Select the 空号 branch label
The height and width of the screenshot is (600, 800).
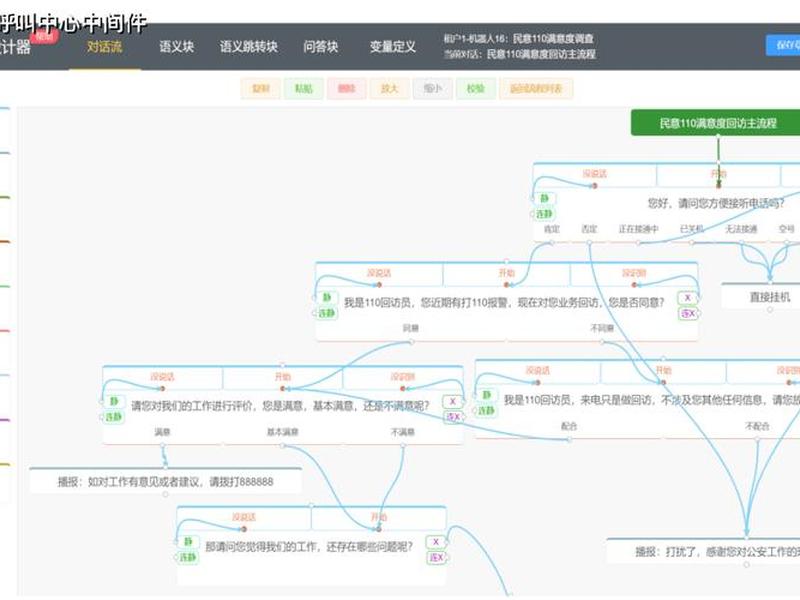[786, 229]
